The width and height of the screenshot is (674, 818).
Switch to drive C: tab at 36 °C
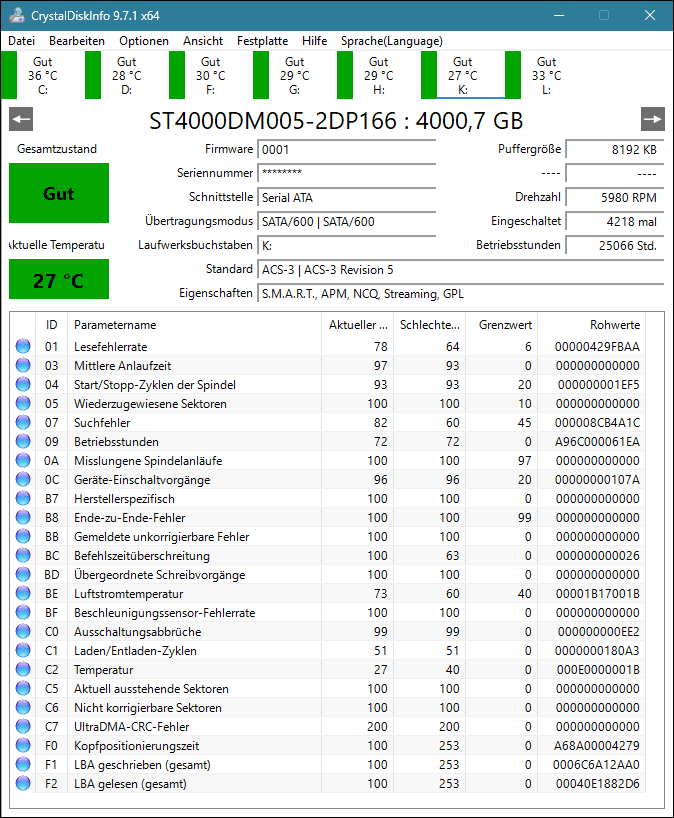pos(42,75)
